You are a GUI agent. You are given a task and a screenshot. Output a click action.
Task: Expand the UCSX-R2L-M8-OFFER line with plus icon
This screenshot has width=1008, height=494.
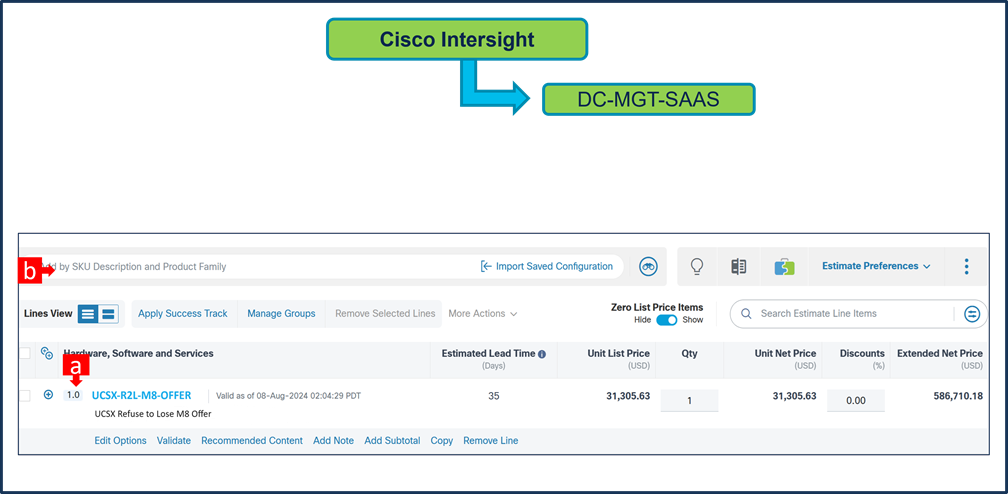(48, 395)
